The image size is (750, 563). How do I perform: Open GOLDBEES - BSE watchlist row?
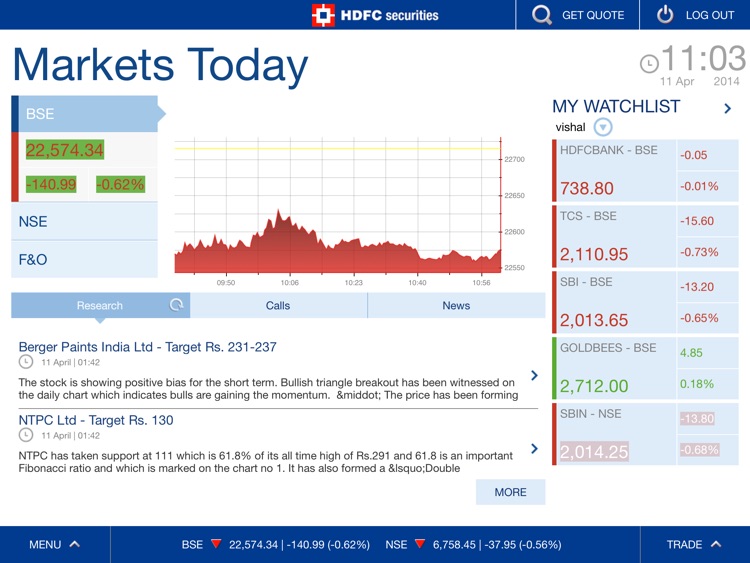click(645, 368)
